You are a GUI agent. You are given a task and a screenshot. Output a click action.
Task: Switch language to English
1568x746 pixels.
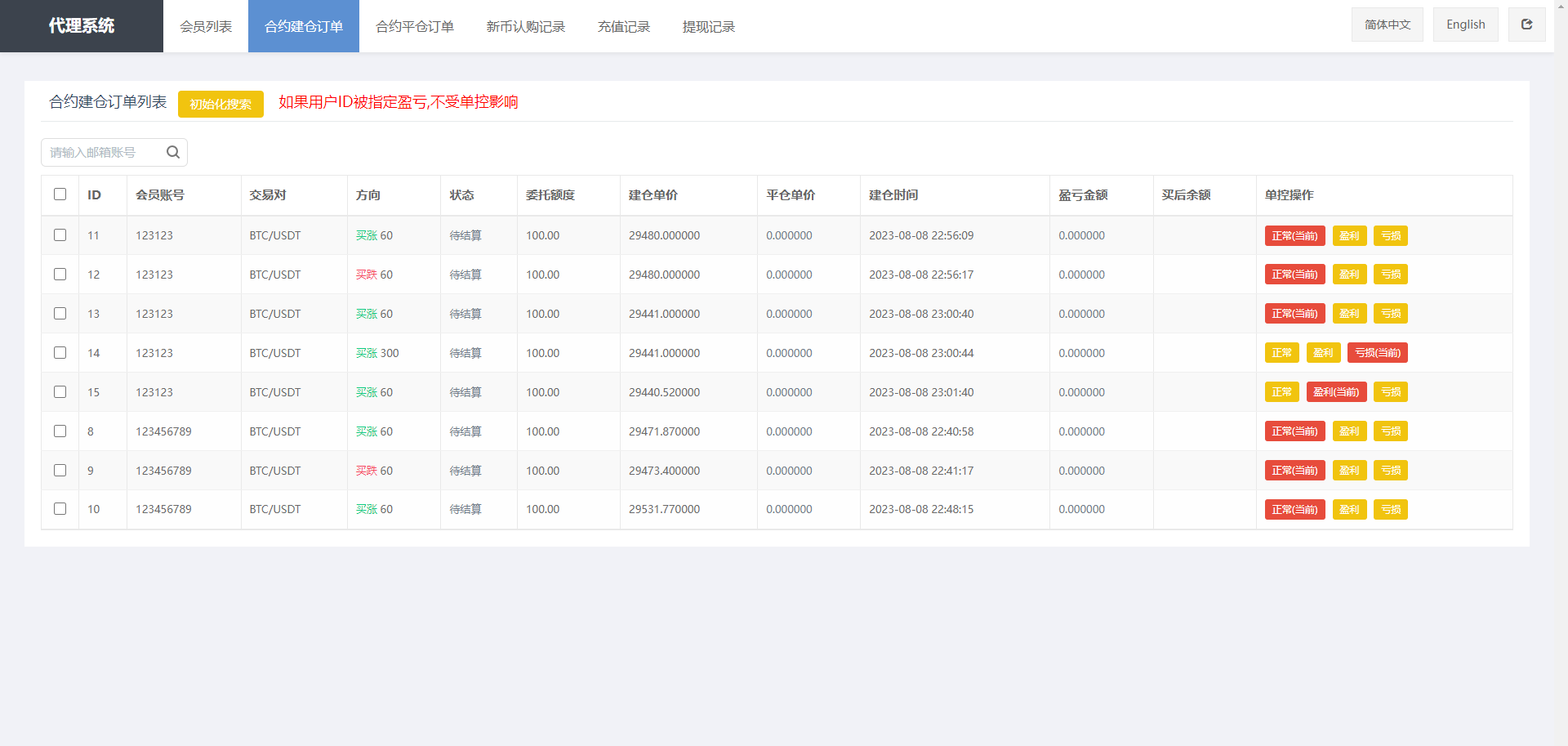point(1465,25)
